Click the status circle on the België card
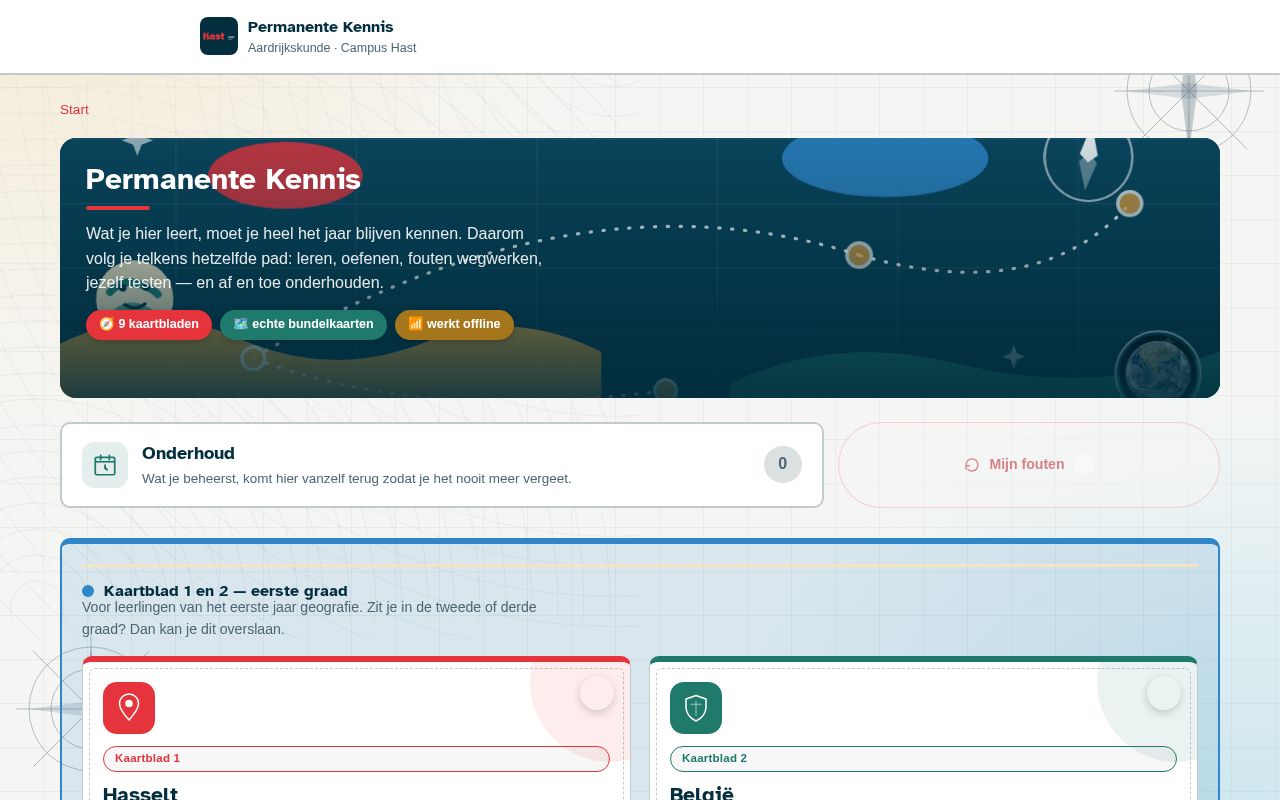 [1164, 693]
